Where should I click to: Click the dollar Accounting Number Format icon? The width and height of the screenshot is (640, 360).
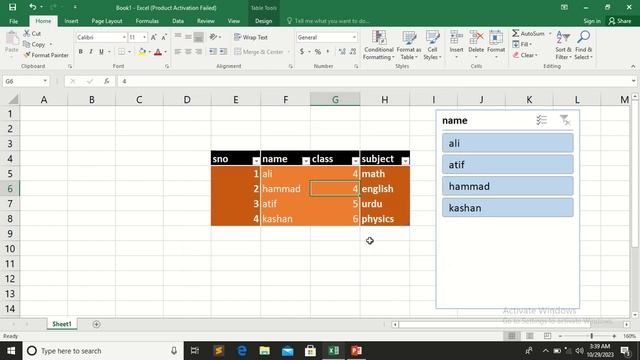[x=302, y=52]
